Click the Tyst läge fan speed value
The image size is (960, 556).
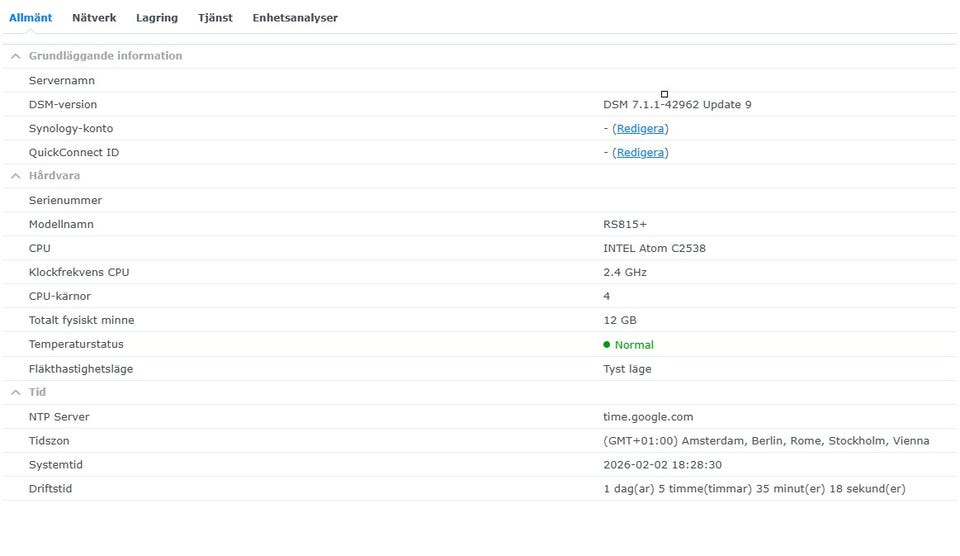(627, 369)
